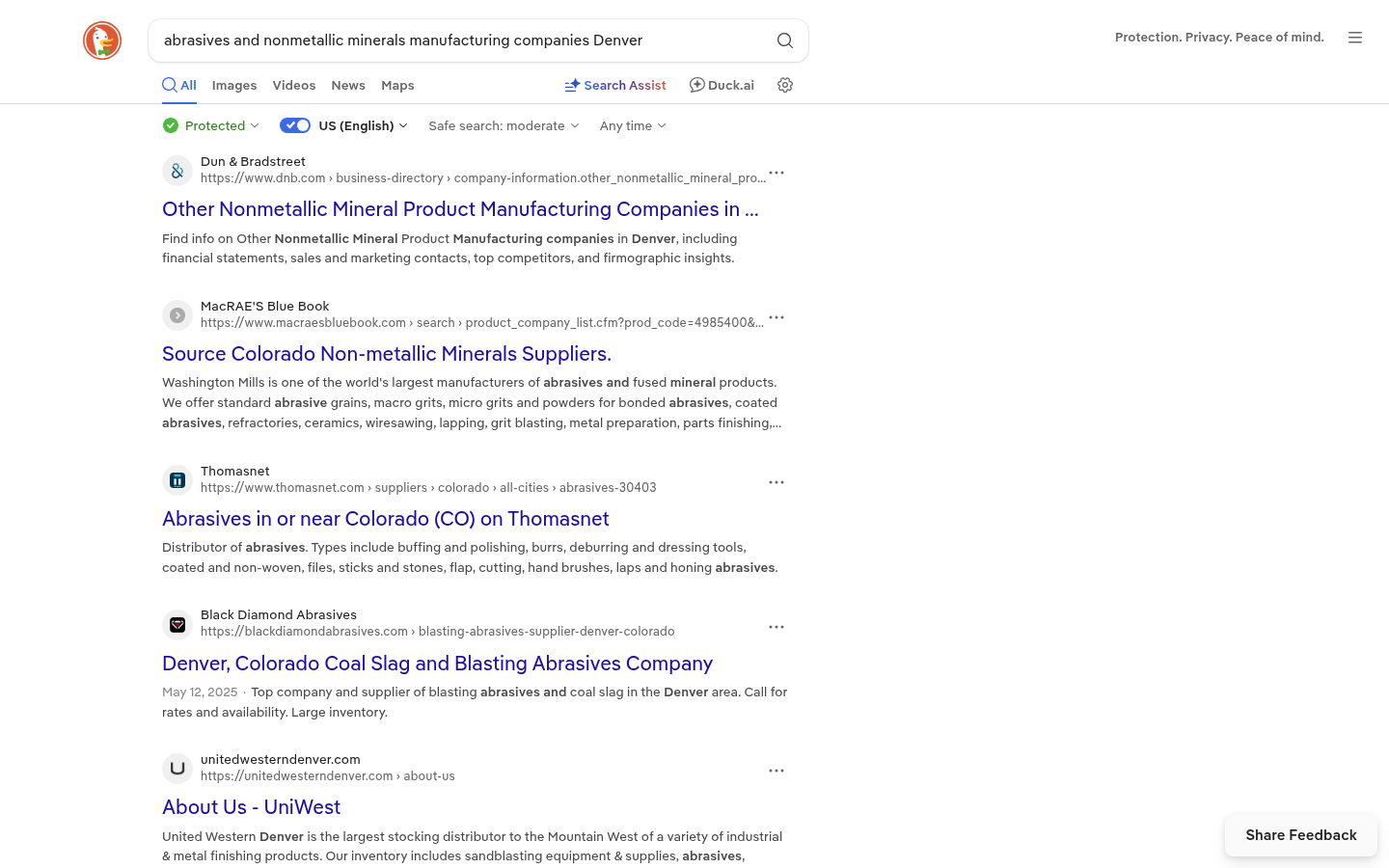Switch to the Images tab
The width and height of the screenshot is (1389, 868).
[234, 85]
